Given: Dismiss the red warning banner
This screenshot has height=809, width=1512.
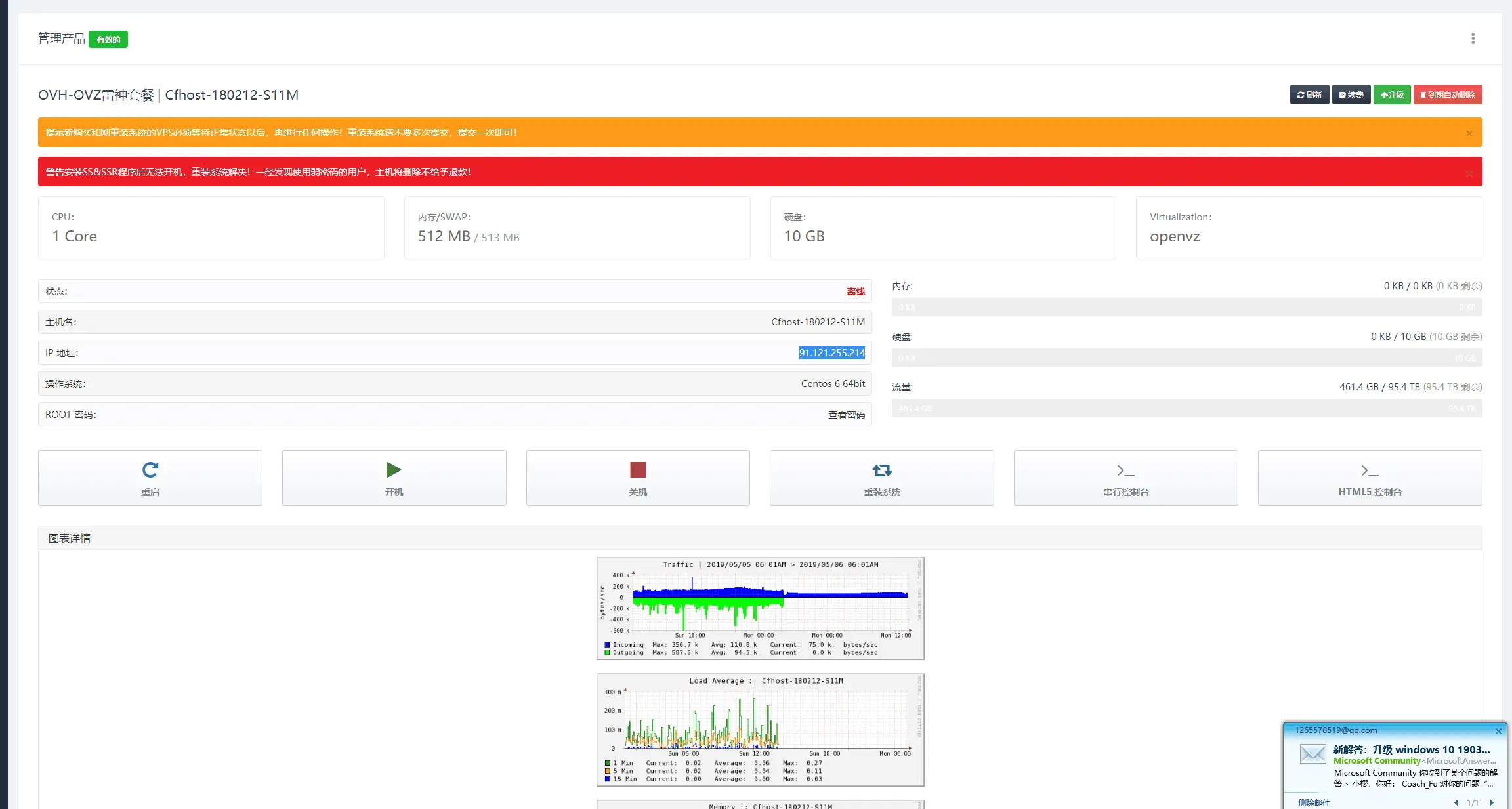Looking at the screenshot, I should [x=1469, y=173].
